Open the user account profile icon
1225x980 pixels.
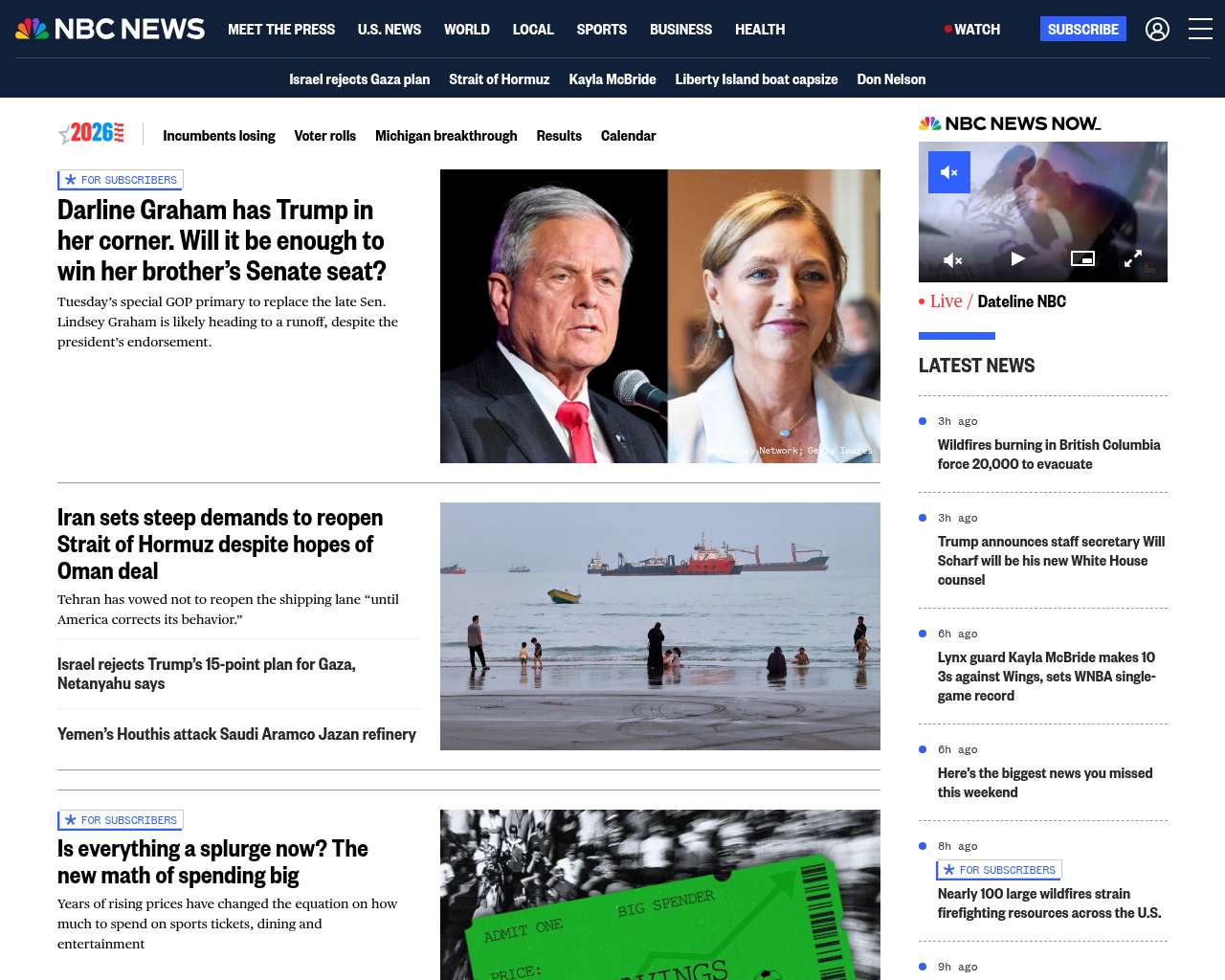click(1157, 30)
